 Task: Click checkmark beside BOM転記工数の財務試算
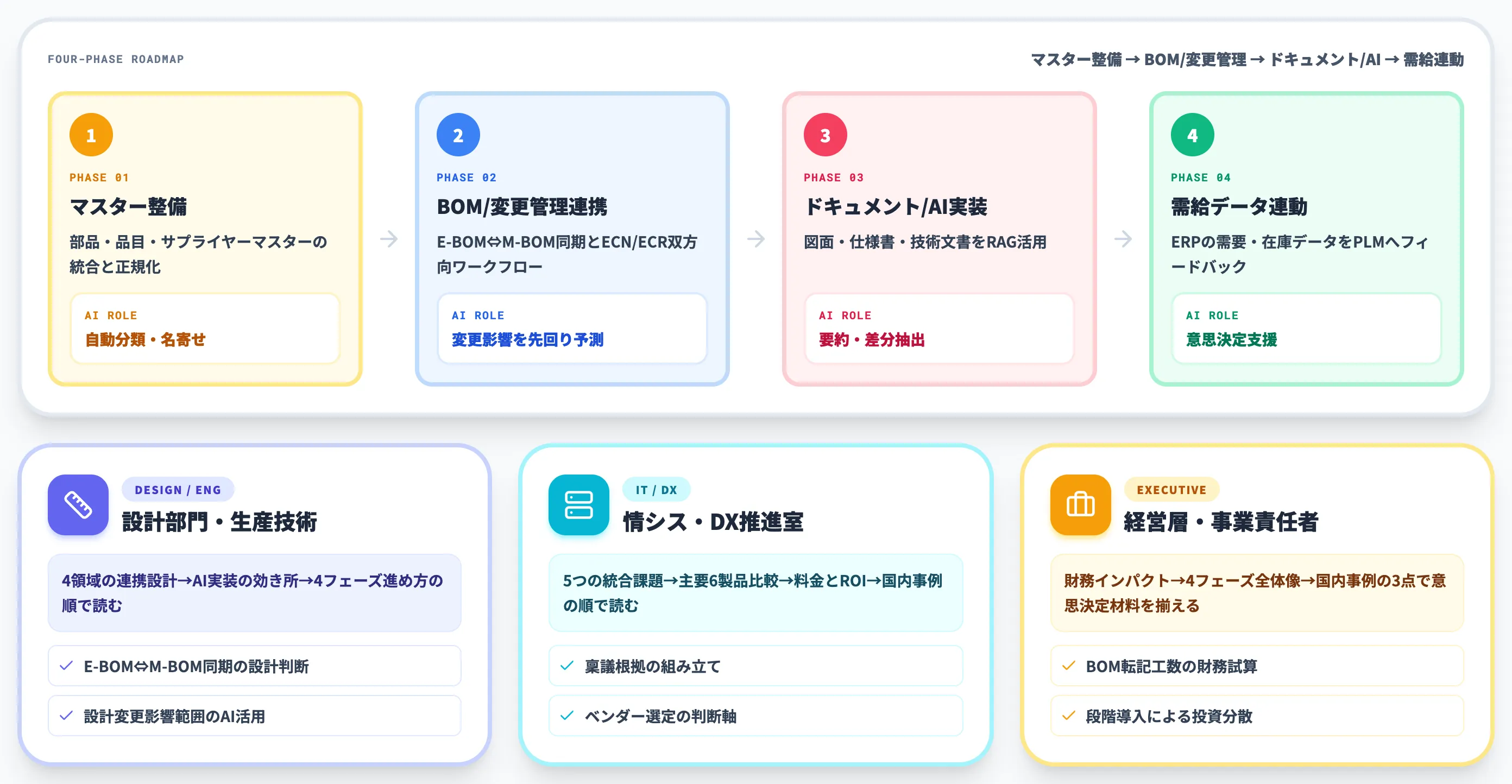(1069, 666)
